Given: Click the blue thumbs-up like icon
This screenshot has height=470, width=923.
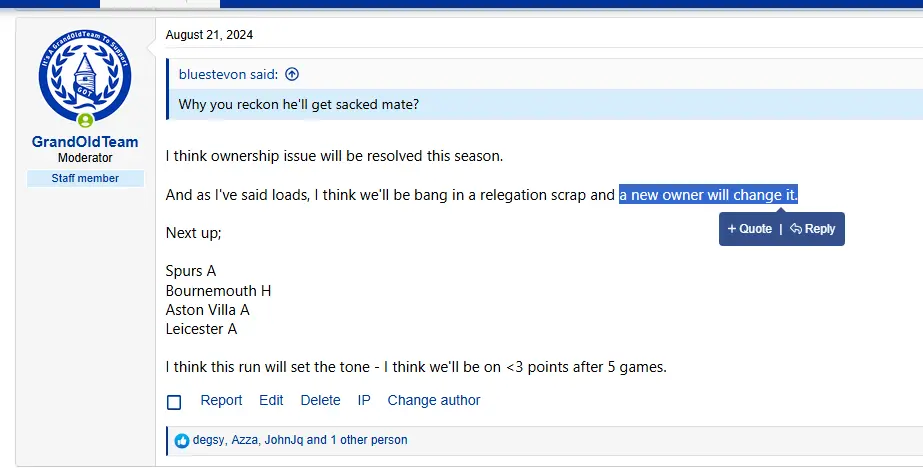Looking at the screenshot, I should coord(182,440).
